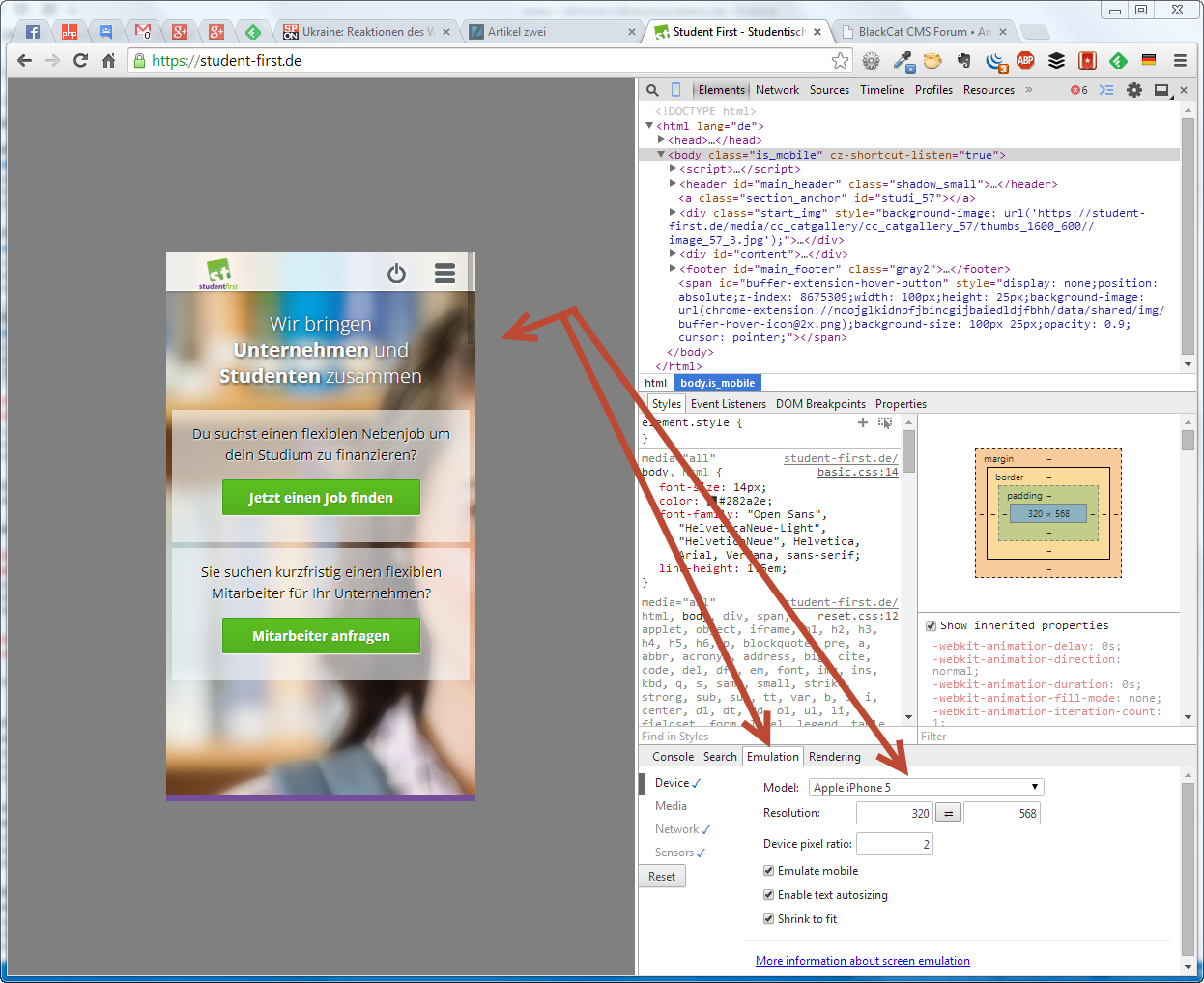Viewport: 1204px width, 983px height.
Task: Toggle Show inherited properties checkbox
Action: click(932, 625)
